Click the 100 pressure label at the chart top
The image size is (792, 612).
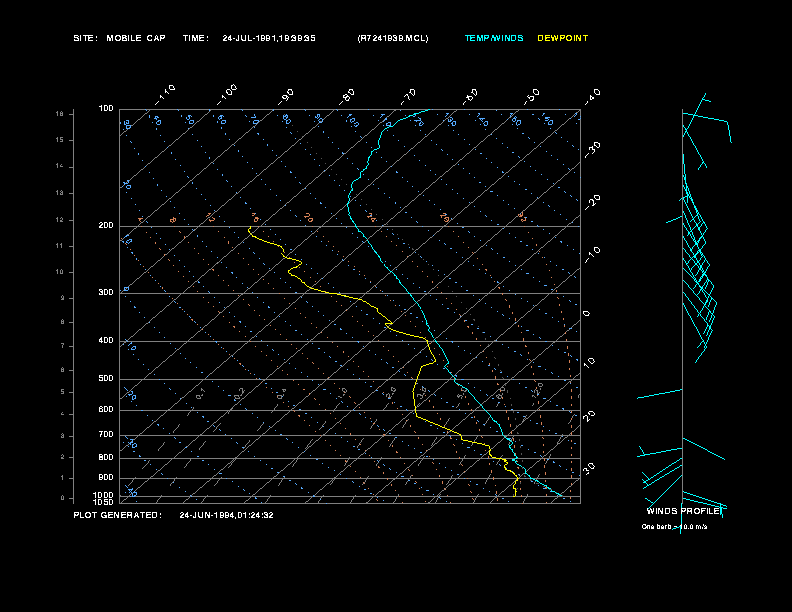pos(106,108)
